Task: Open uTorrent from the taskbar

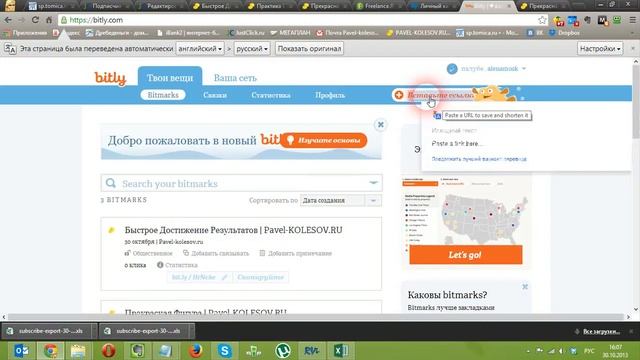Action: [x=283, y=351]
